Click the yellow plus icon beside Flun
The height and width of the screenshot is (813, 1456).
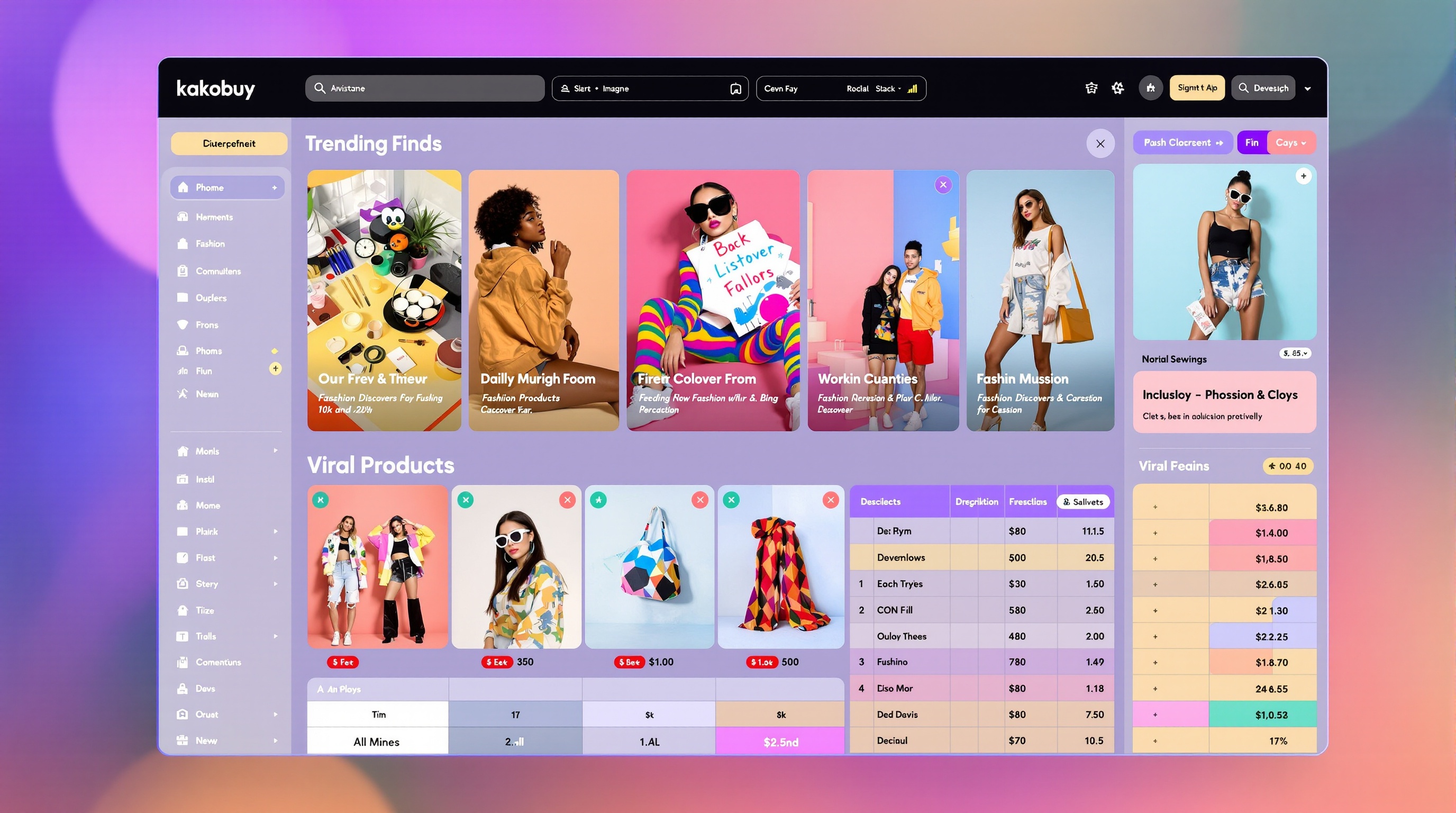(275, 368)
